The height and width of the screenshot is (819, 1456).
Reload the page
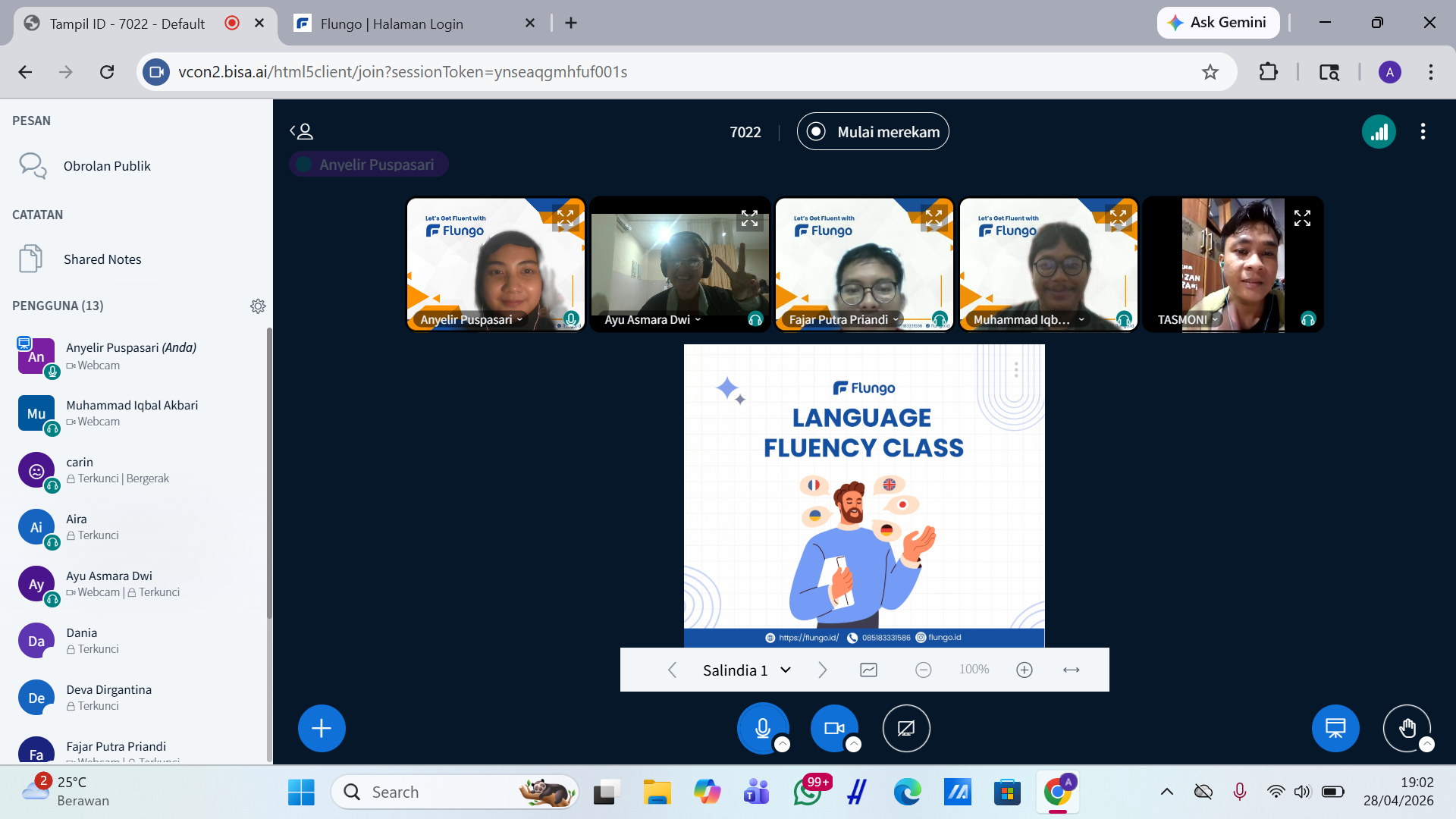[107, 72]
